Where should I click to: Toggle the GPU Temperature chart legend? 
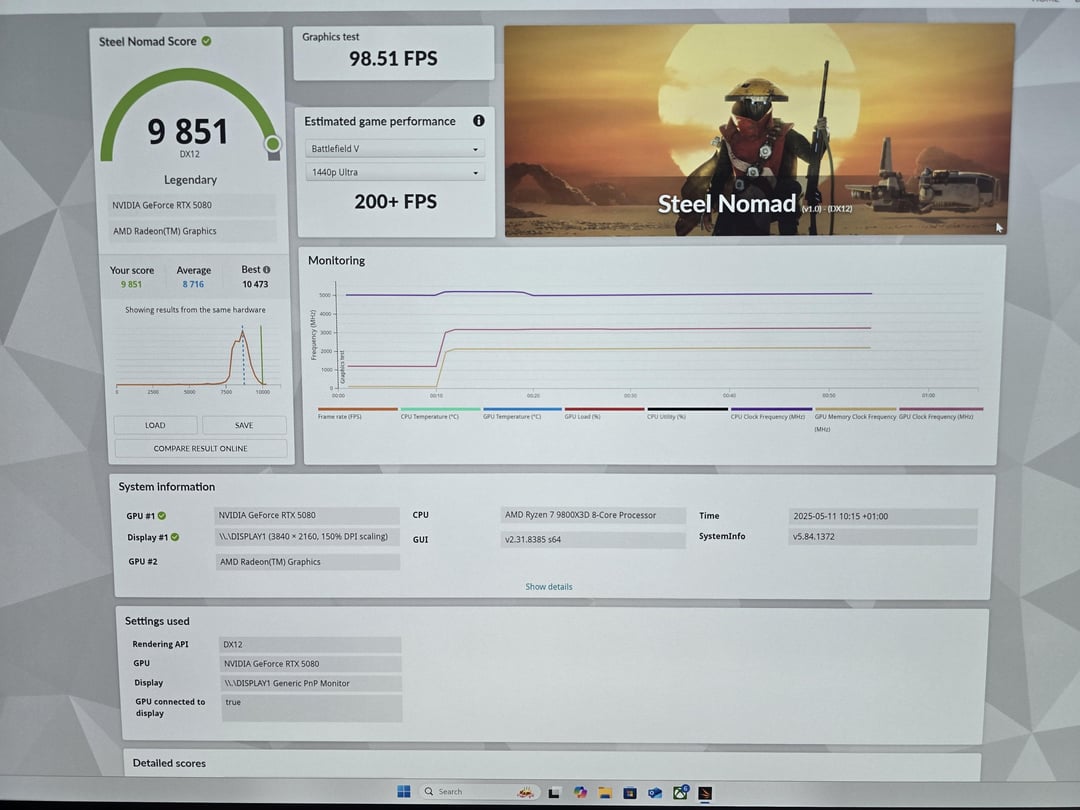pos(522,413)
